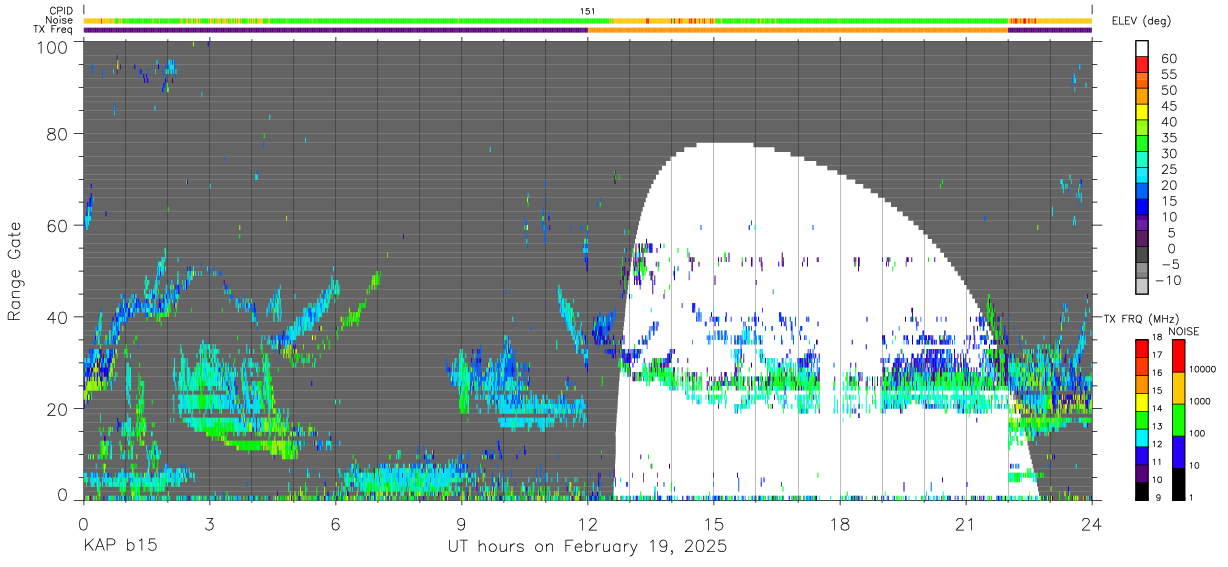
Task: Click the orange segment of the TX Freq bar
Action: (797, 30)
